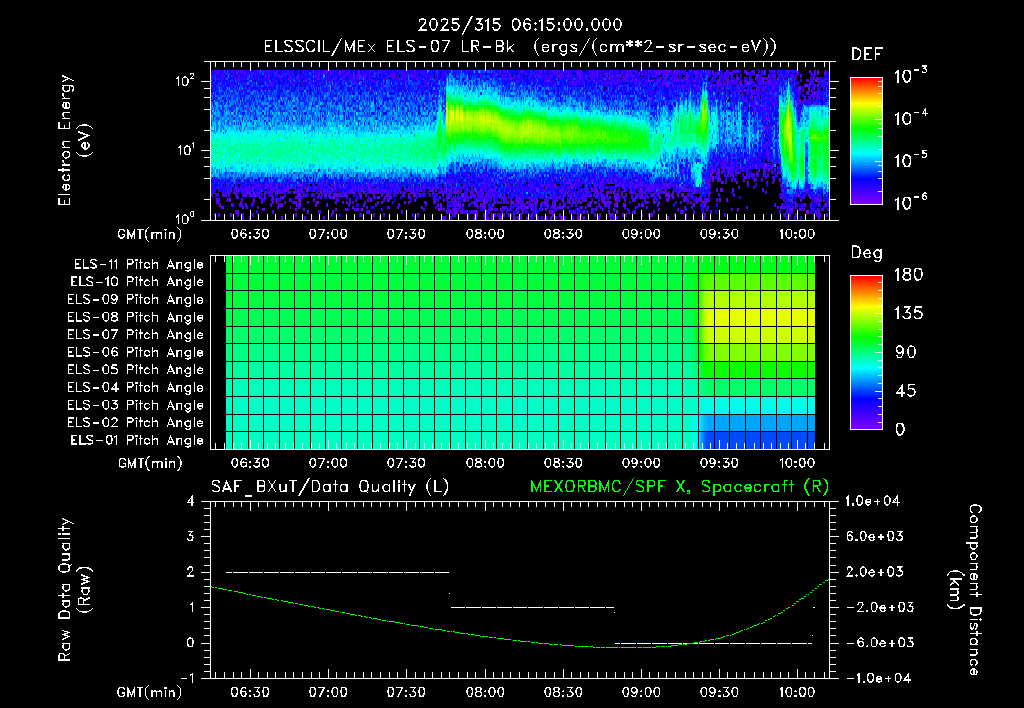This screenshot has height=708, width=1024.
Task: Click the GMT(min) label under the pitch angle panel
Action: pos(150,464)
